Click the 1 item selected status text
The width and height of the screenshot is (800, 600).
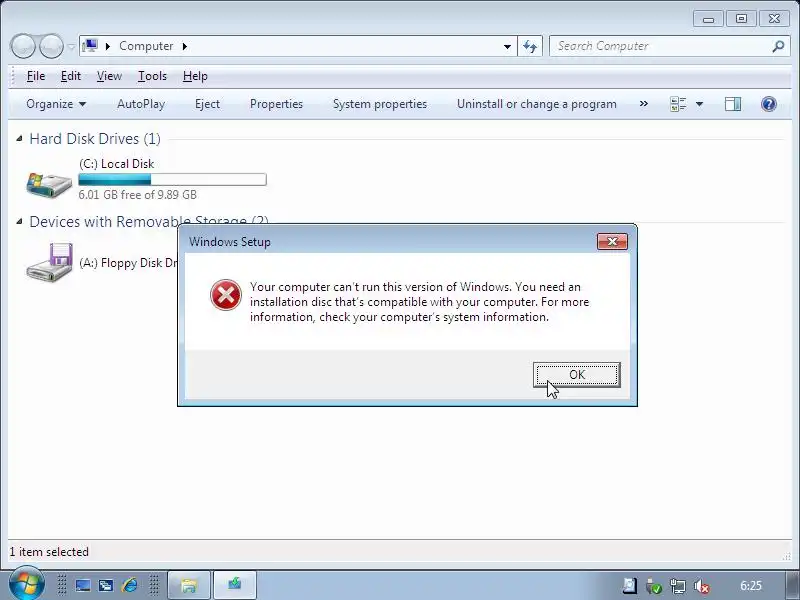click(49, 552)
